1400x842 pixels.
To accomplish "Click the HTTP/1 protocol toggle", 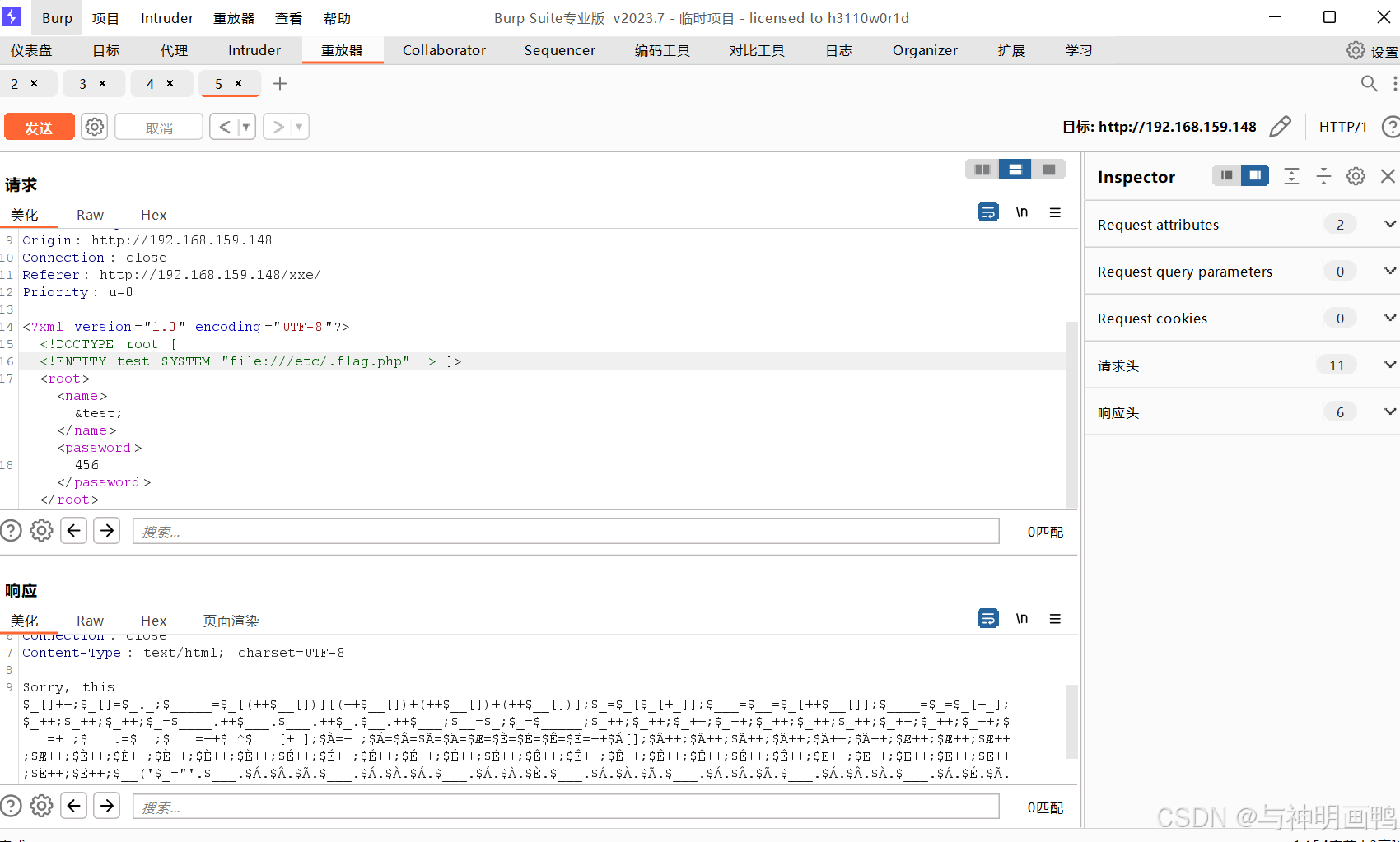I will (1342, 127).
